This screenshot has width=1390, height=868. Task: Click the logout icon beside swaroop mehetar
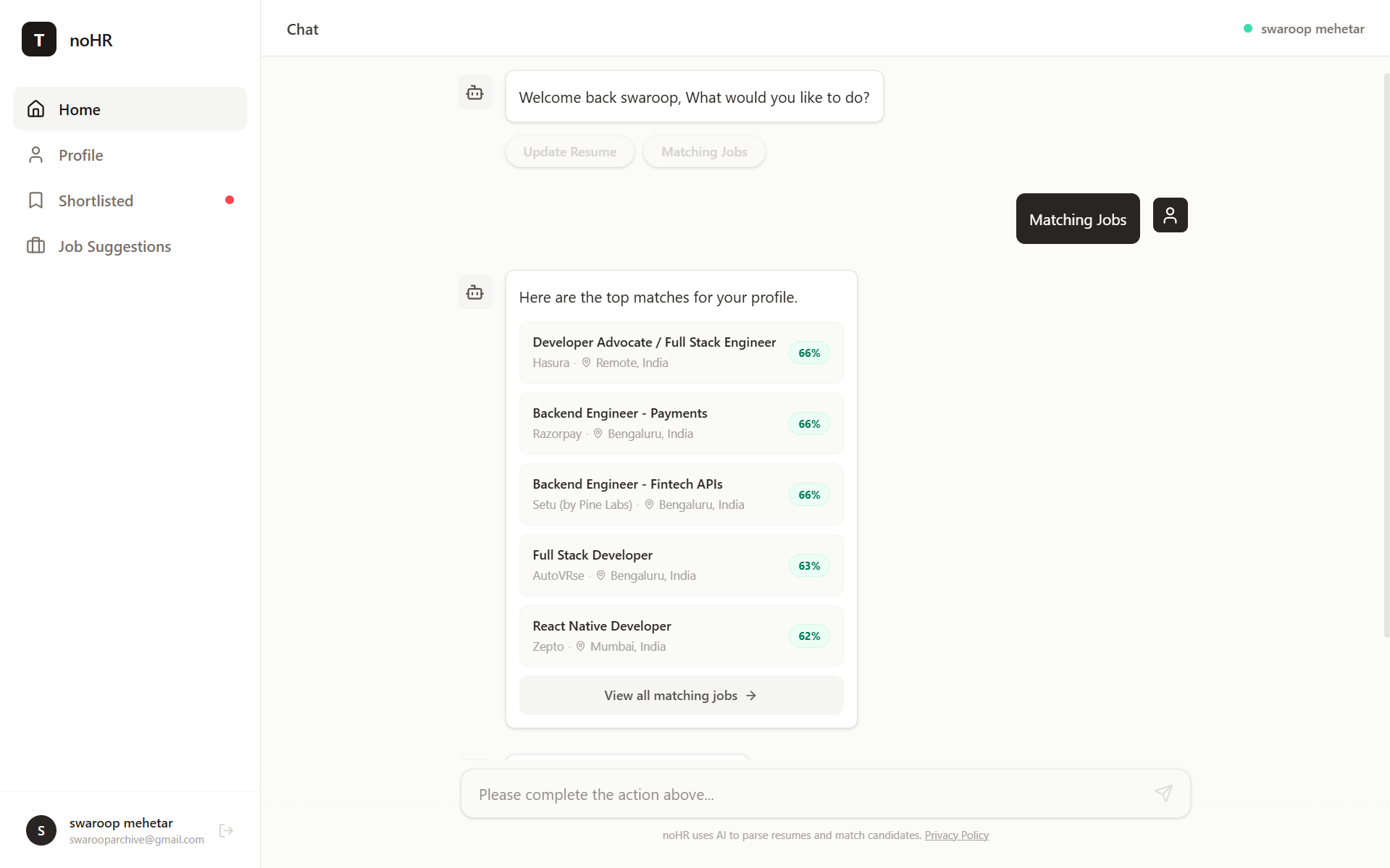225,830
